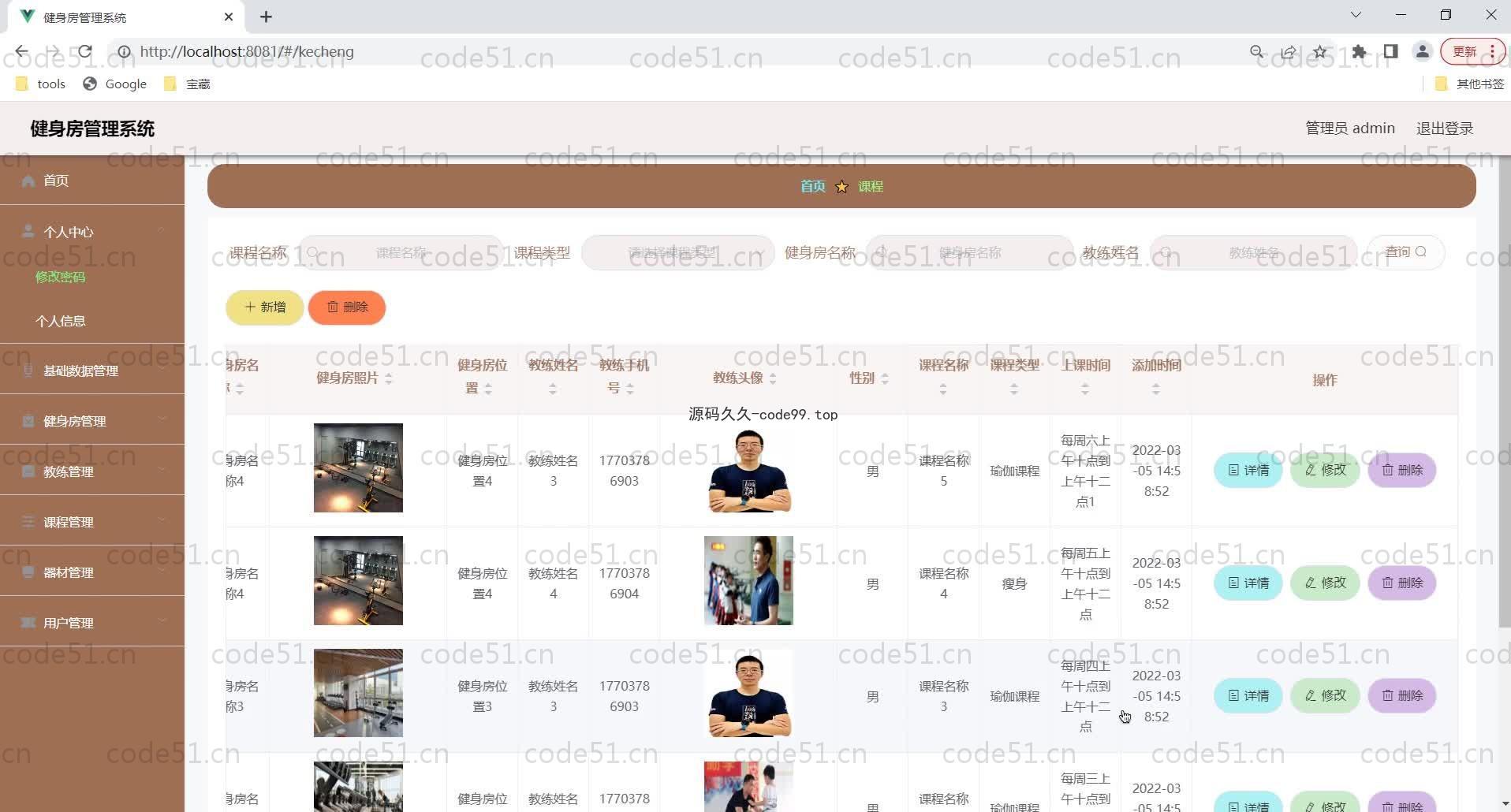Sort by 教练头像 column
Screen dimensions: 1511x812
tap(773, 379)
